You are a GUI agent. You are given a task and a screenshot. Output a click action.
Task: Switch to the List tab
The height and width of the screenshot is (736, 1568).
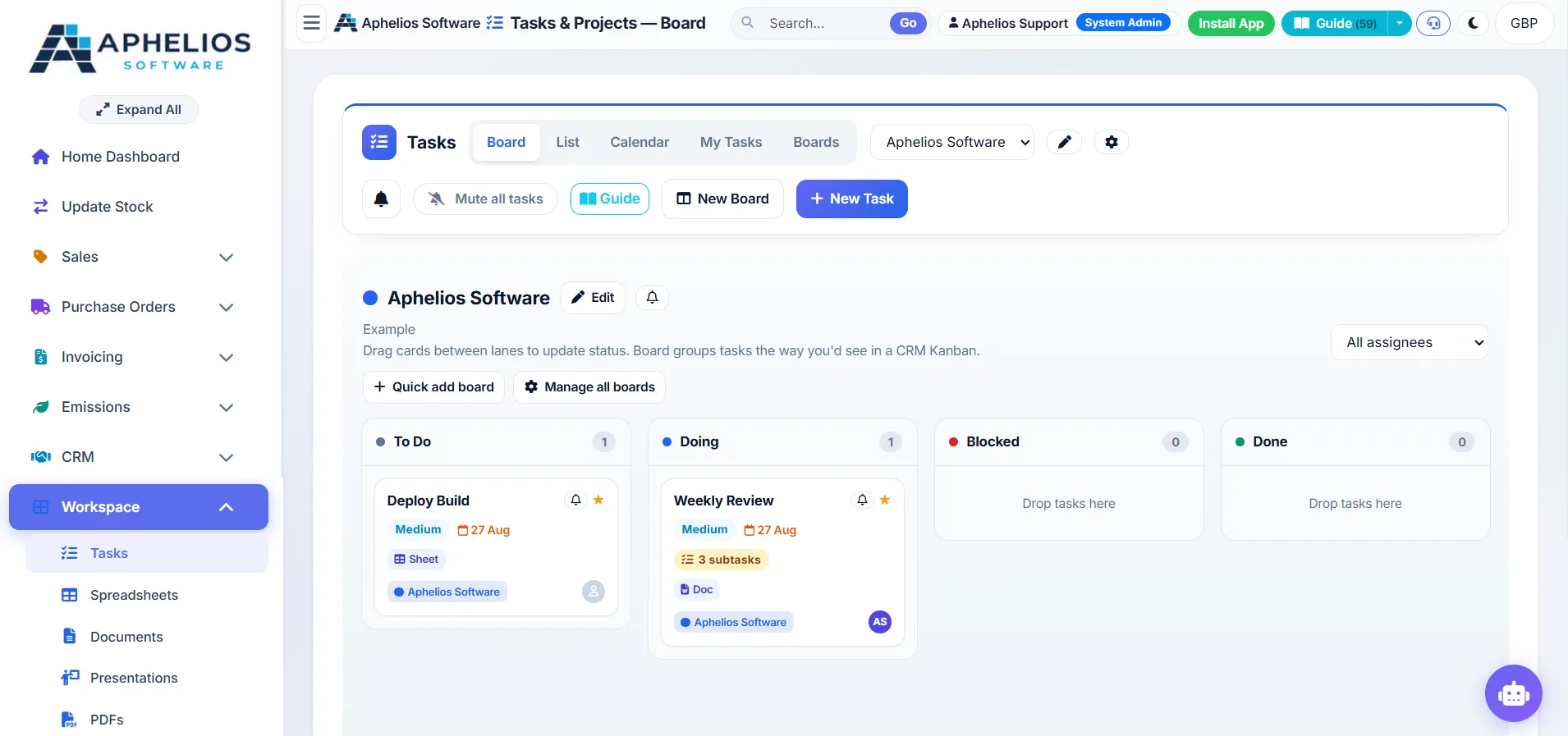click(x=567, y=142)
